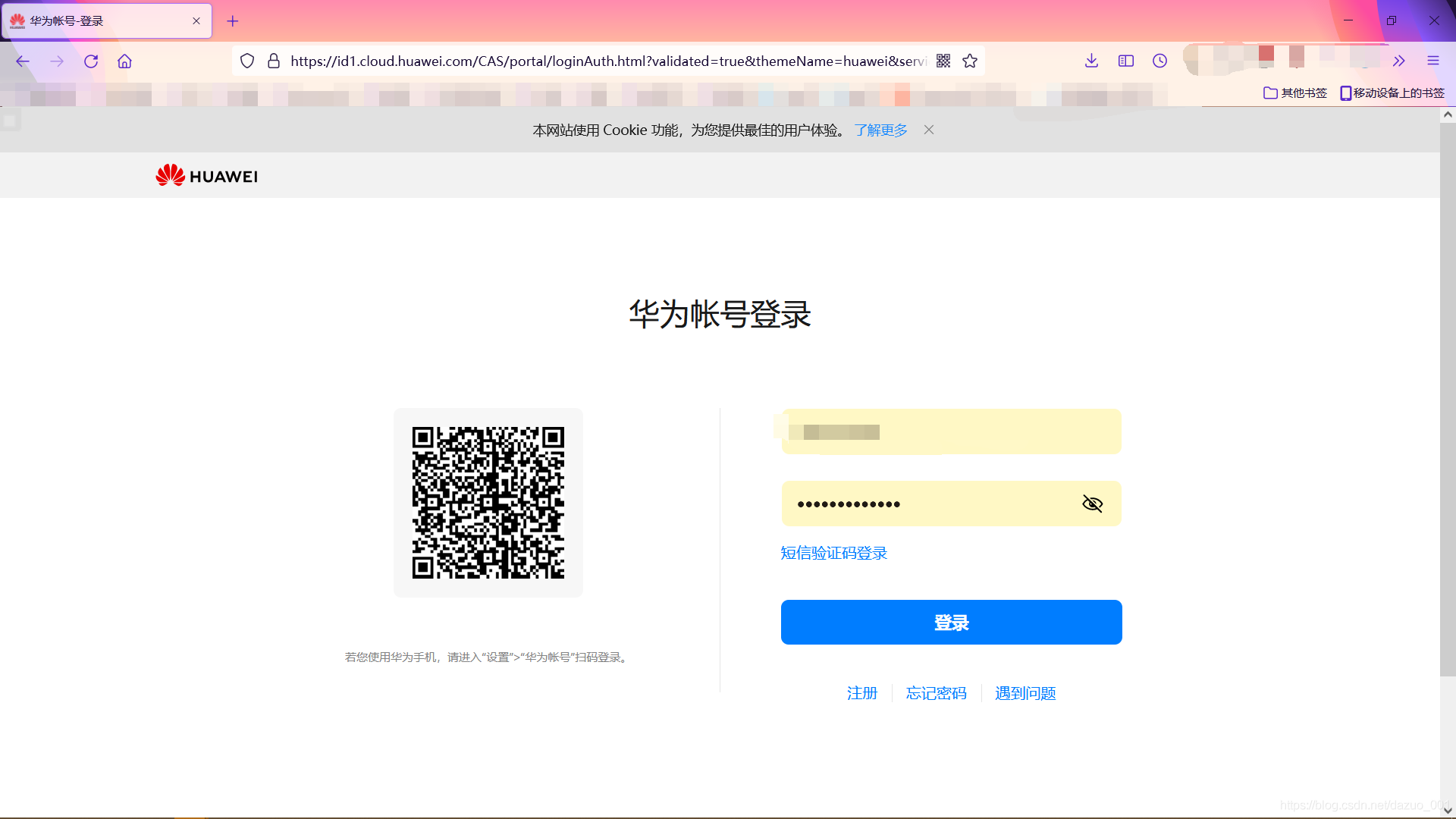The image size is (1456, 819).
Task: Close the 华为帐号-登录 tab
Action: [x=196, y=21]
